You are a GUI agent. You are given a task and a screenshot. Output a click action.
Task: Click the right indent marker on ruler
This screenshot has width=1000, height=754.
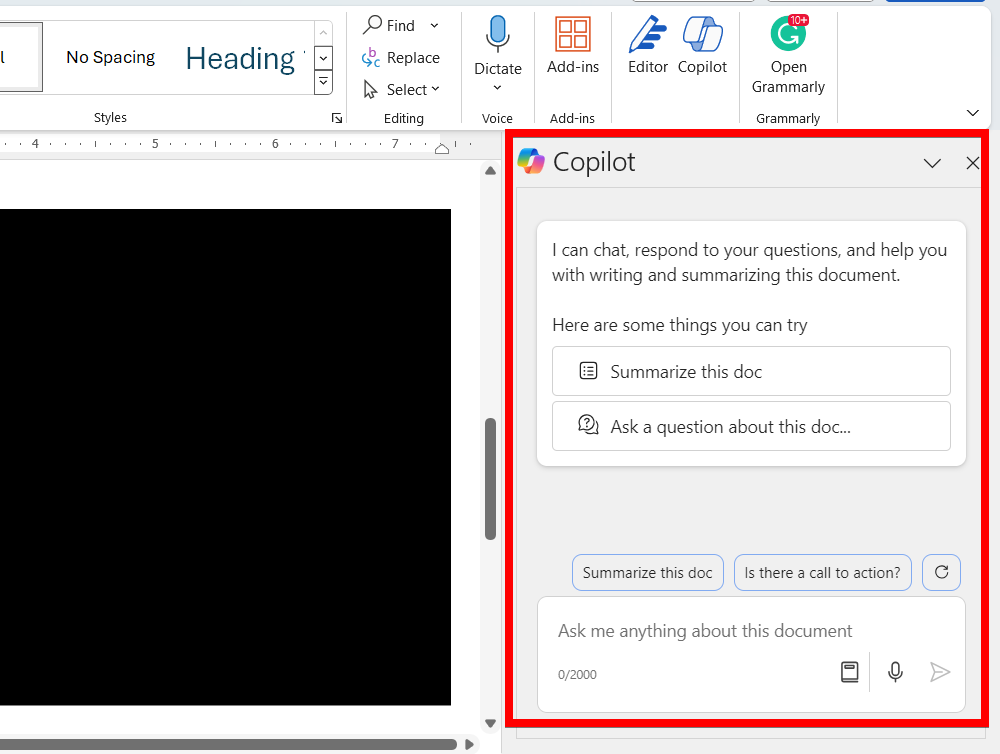point(441,149)
